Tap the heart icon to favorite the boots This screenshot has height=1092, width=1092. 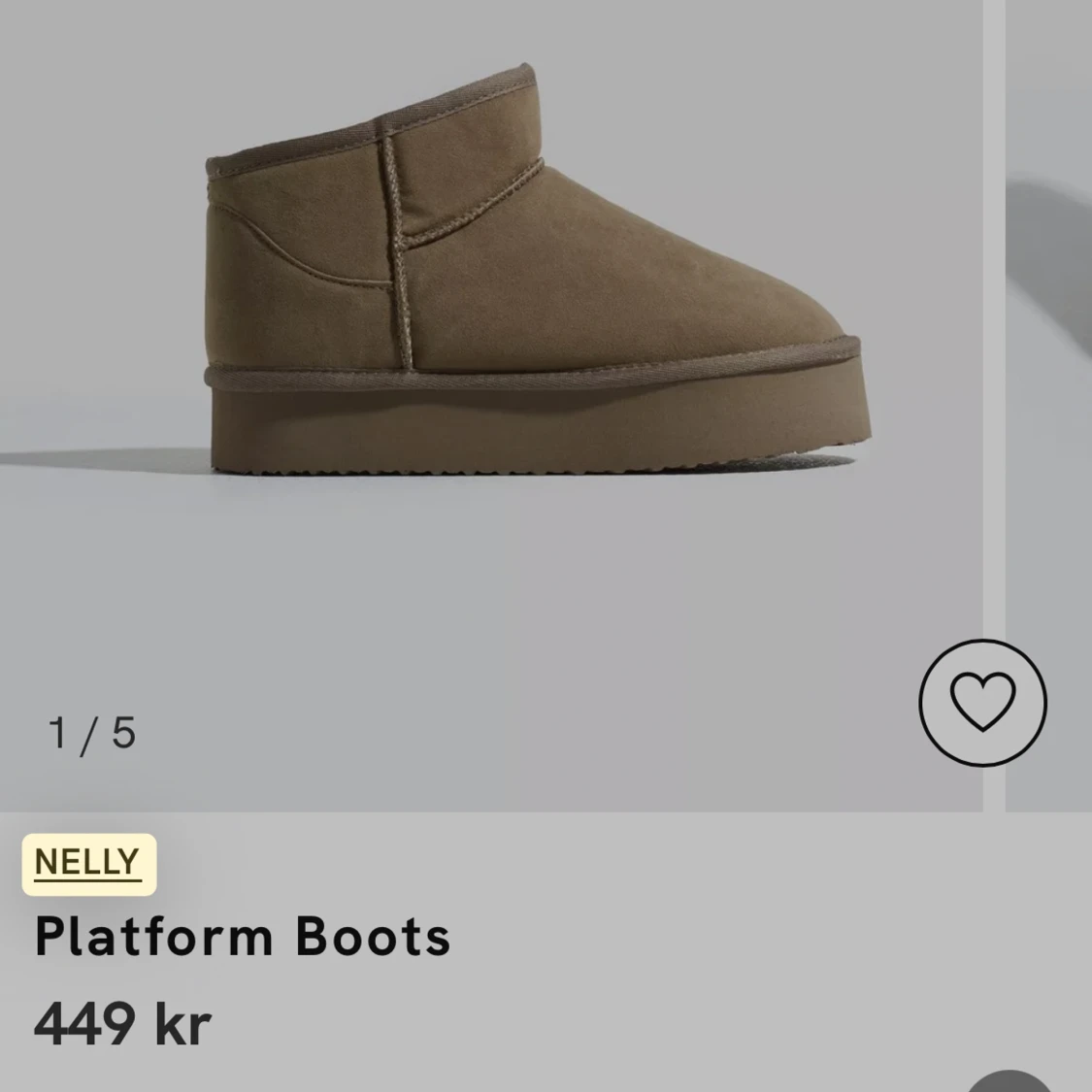982,702
